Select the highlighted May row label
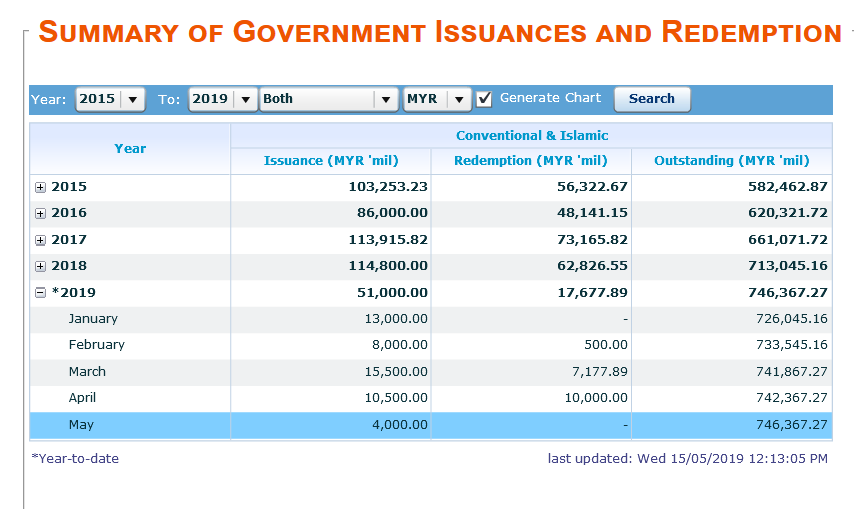Screen dimensions: 854x509 (x=81, y=425)
